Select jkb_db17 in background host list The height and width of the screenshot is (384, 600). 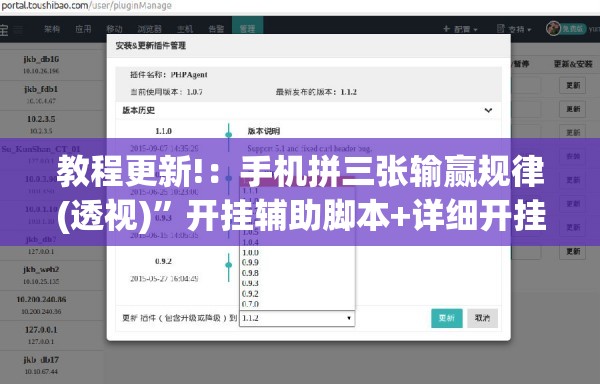pos(41,360)
